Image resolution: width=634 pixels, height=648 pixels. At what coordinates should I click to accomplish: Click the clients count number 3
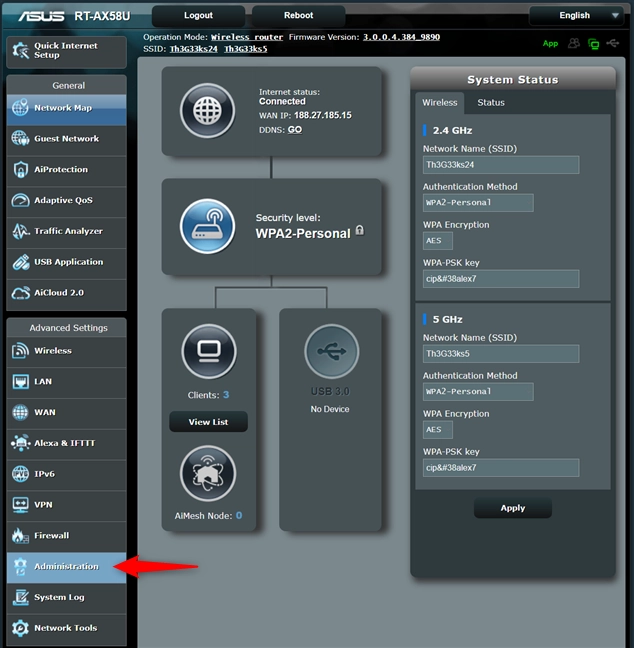tap(226, 395)
